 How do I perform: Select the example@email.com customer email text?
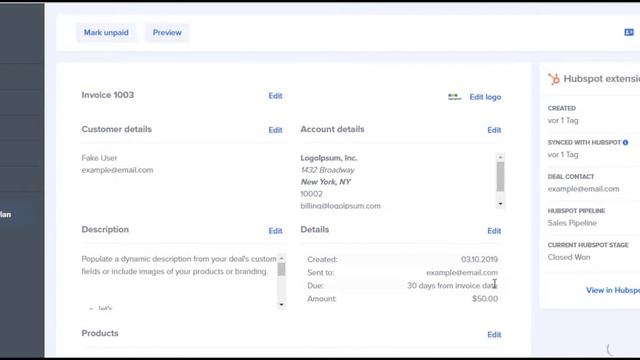117,170
